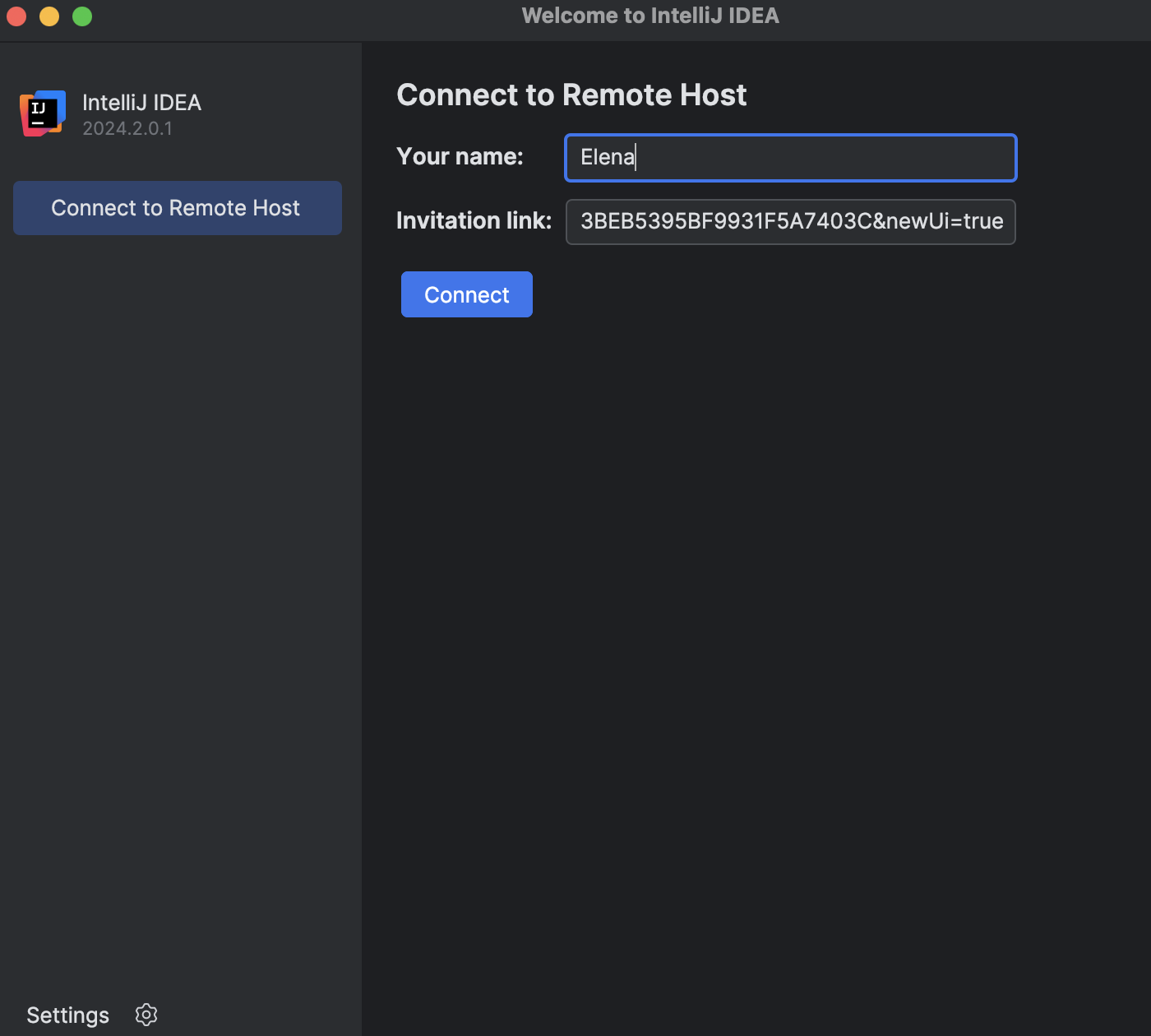
Task: Open Settings from the bottom left
Action: 67,1015
